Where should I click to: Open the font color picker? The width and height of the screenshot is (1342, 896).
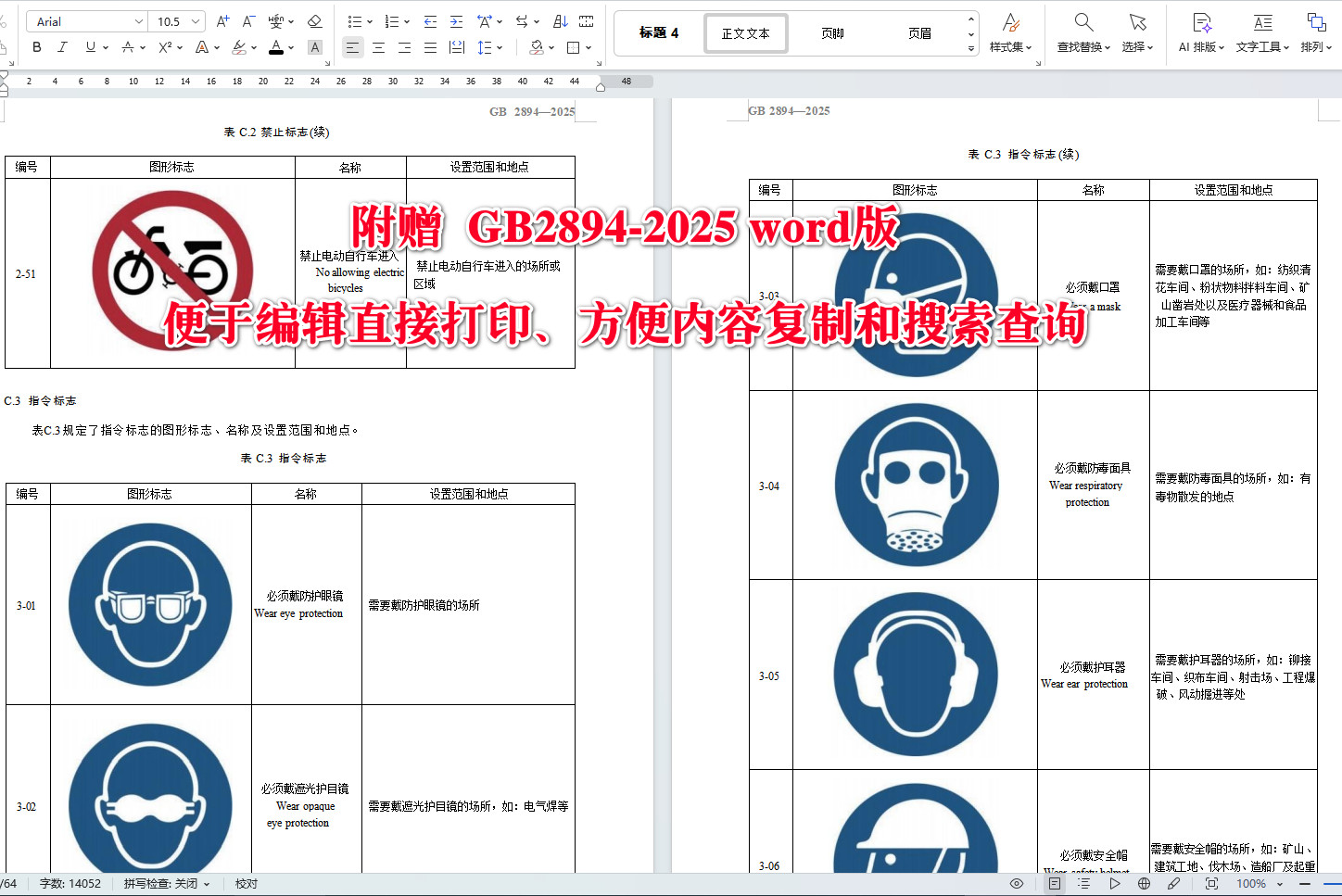[276, 47]
